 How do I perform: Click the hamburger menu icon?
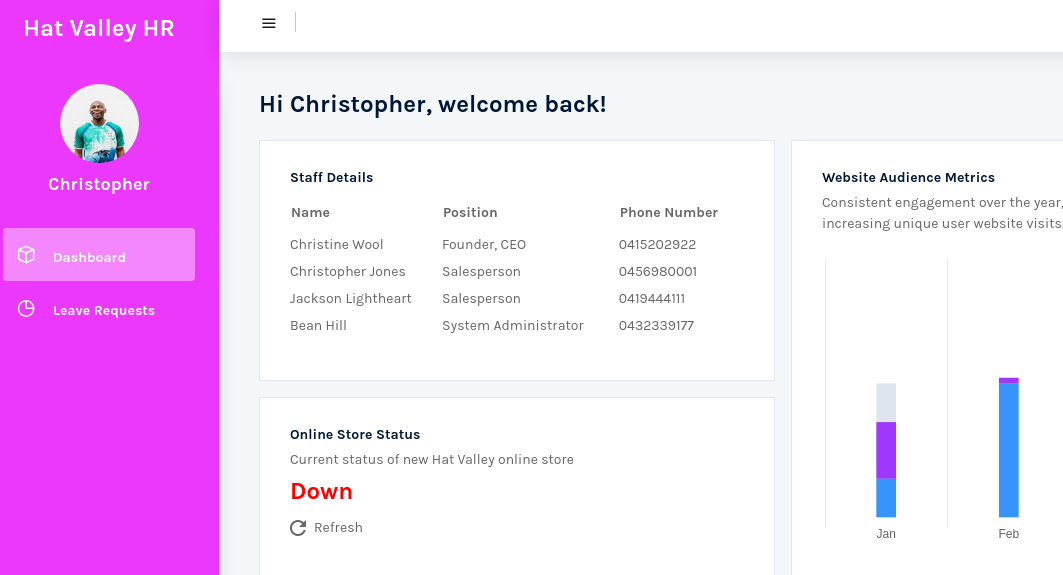269,23
